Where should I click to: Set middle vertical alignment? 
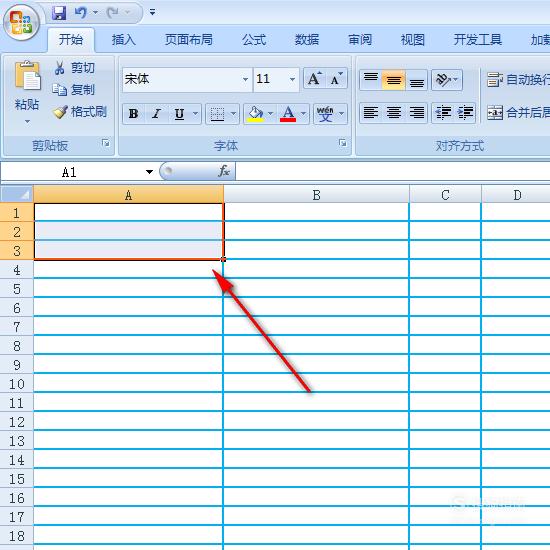394,80
